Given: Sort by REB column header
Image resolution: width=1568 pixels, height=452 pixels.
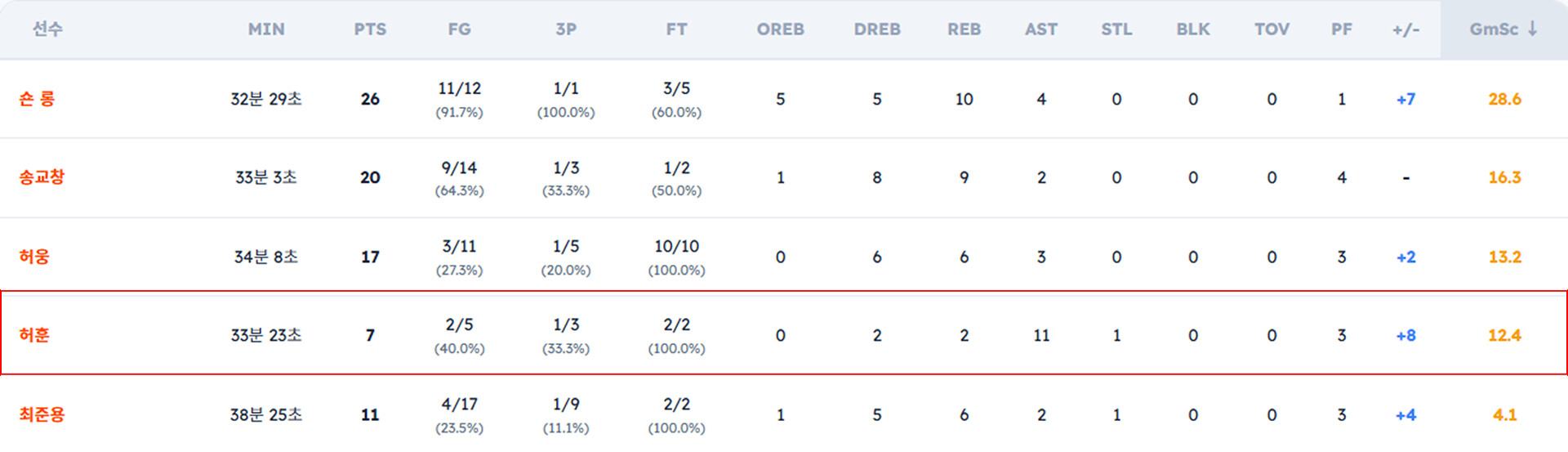Looking at the screenshot, I should (964, 29).
